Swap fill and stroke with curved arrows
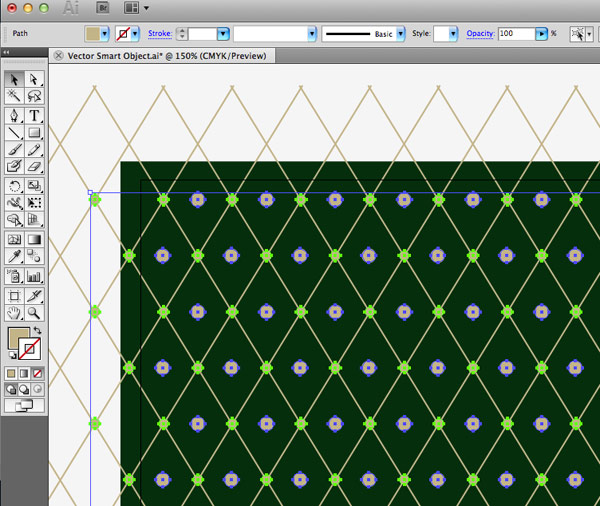The height and width of the screenshot is (506, 600). pos(38,330)
